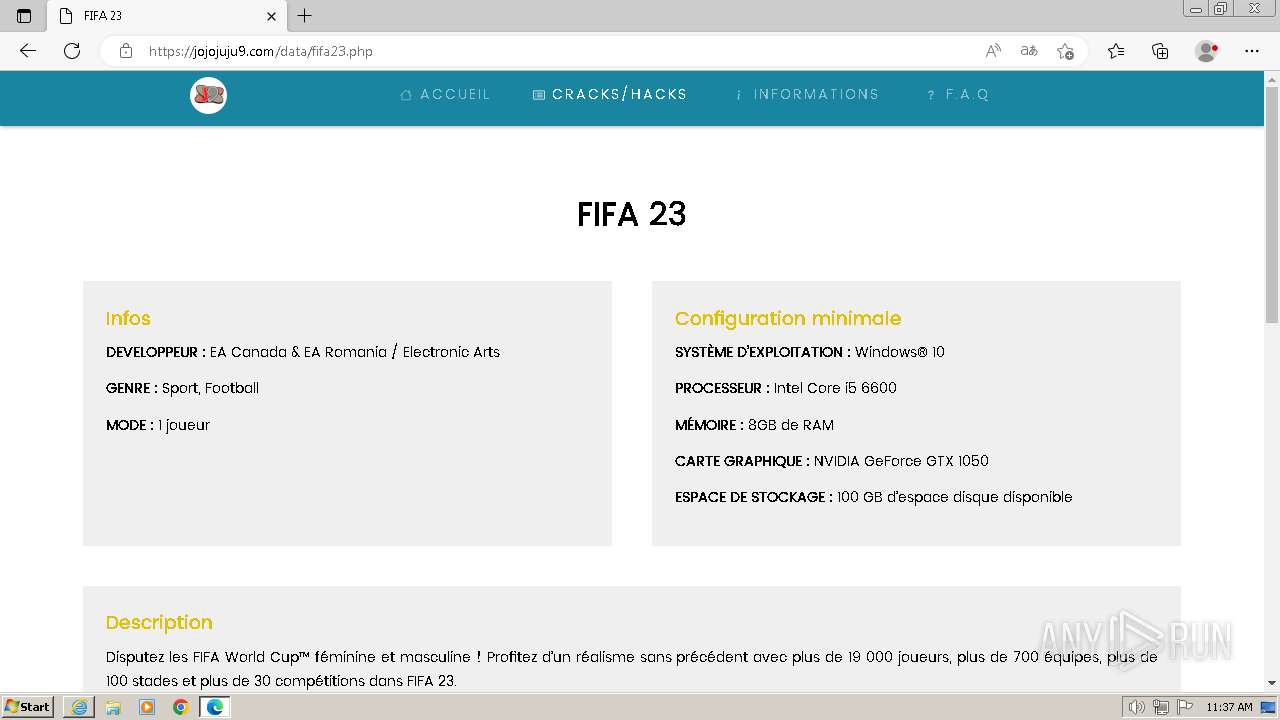The height and width of the screenshot is (720, 1280).
Task: Open the CRACKS/HACKS menu item
Action: click(610, 94)
